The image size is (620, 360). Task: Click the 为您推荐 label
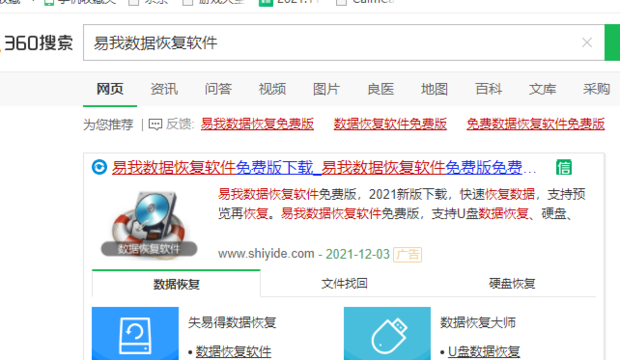tap(108, 125)
